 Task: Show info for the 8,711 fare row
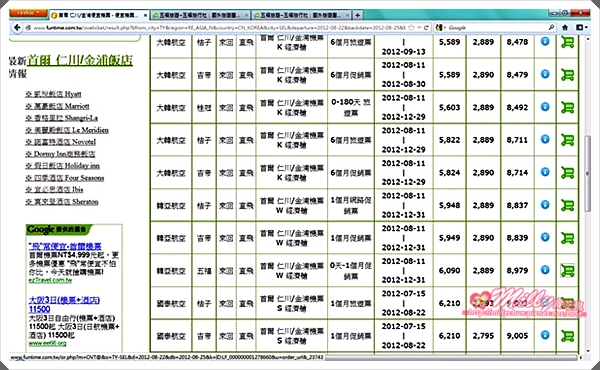click(x=545, y=139)
